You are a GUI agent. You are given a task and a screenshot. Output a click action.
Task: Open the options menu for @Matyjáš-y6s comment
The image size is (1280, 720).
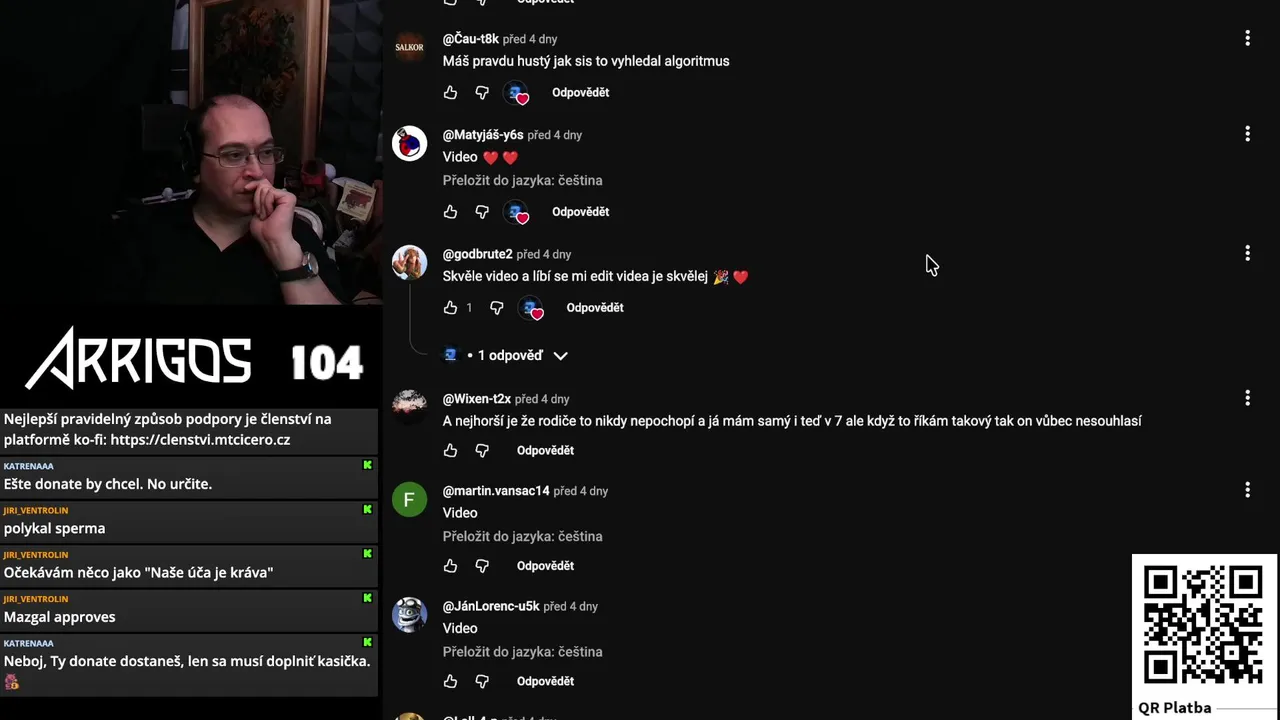(1247, 134)
